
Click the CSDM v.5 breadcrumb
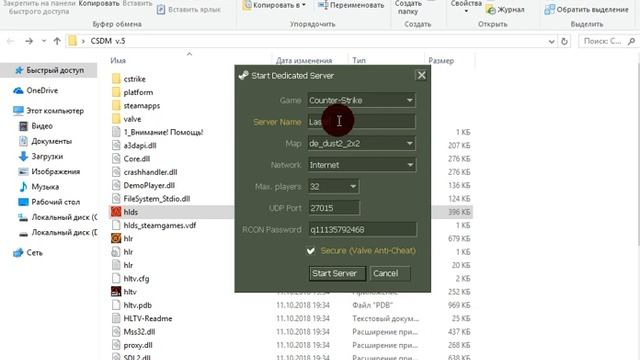pyautogui.click(x=108, y=41)
